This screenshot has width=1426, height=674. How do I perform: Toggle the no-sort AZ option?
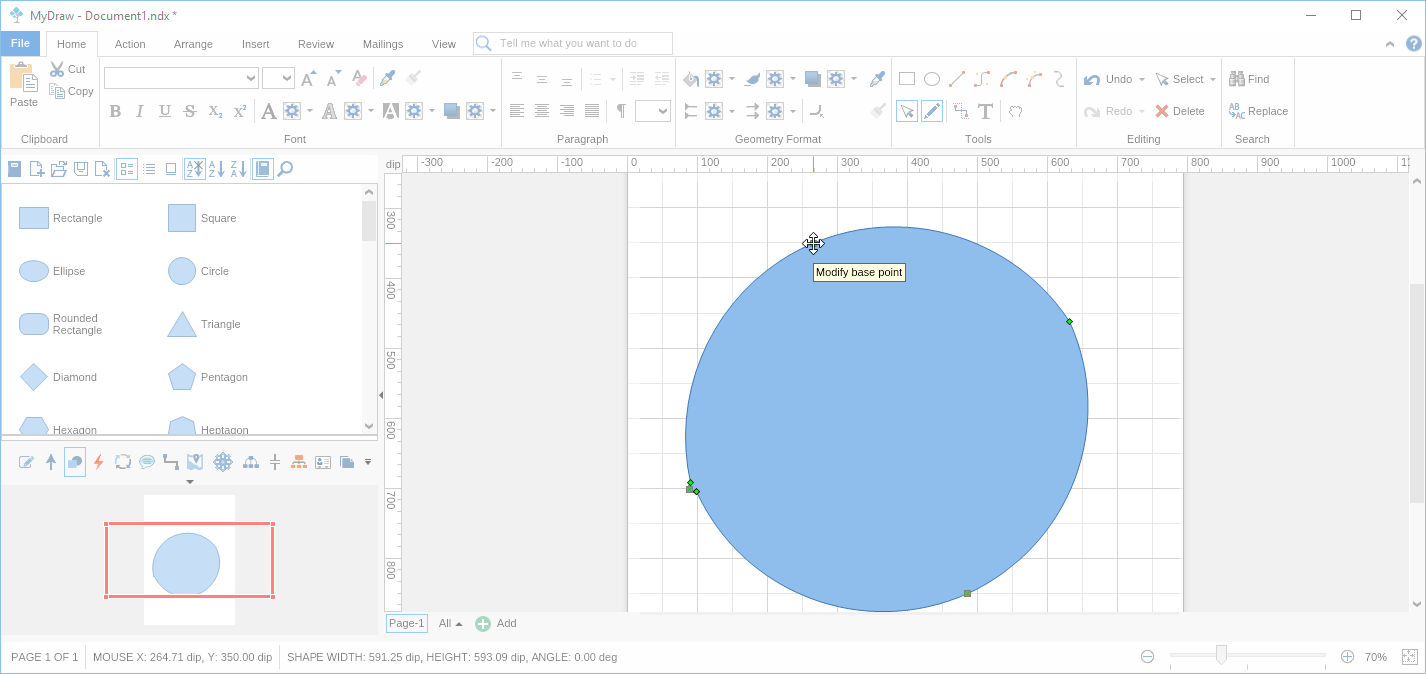coord(195,169)
